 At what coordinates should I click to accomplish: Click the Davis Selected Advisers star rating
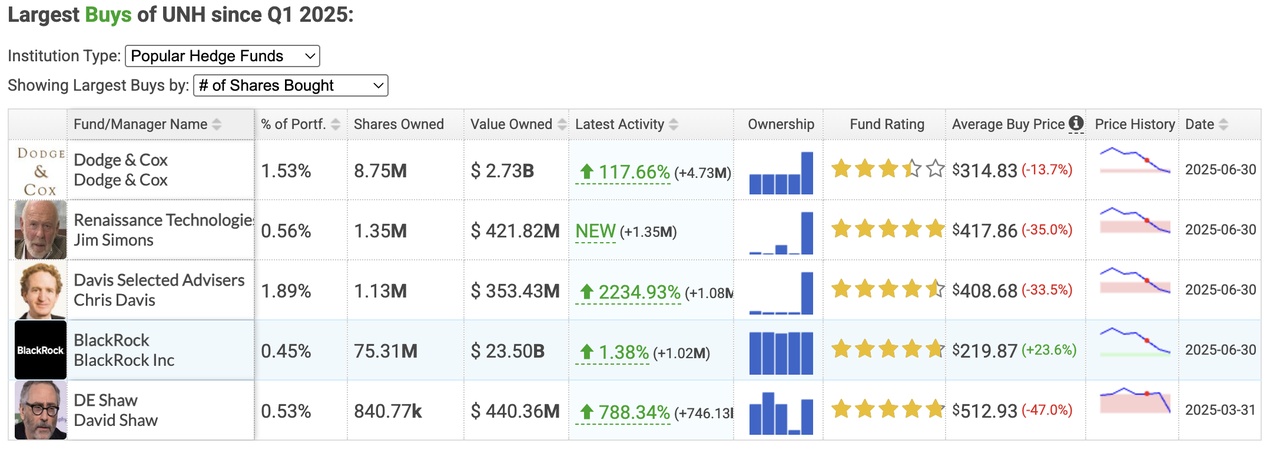888,289
